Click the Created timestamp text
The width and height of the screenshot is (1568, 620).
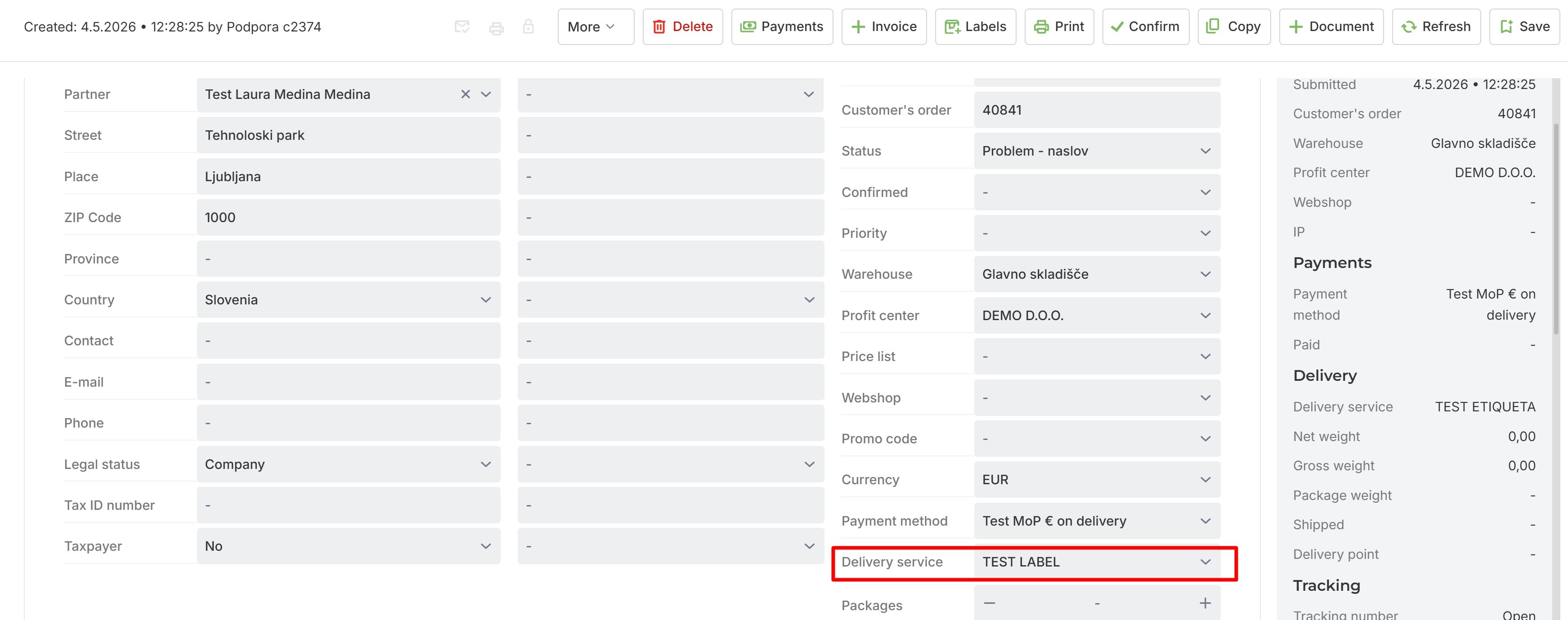coord(172,27)
